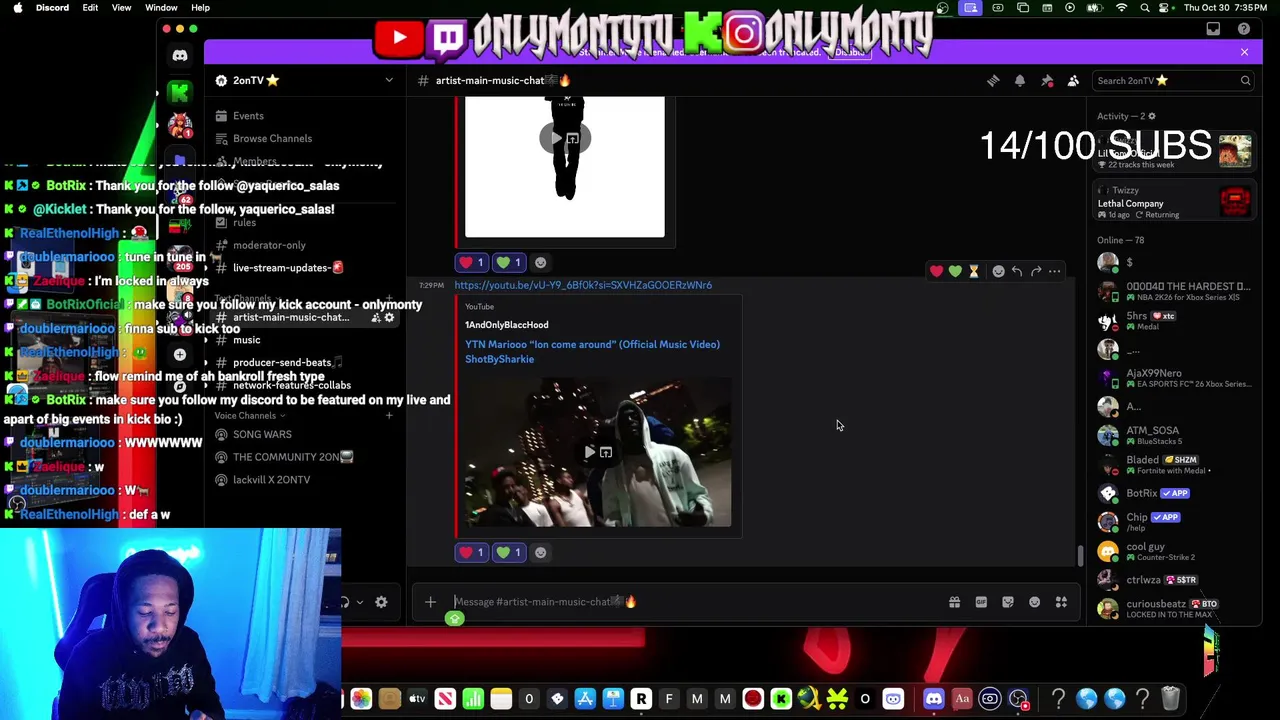Open producer-send-beats channel
The image size is (1280, 720).
point(287,363)
